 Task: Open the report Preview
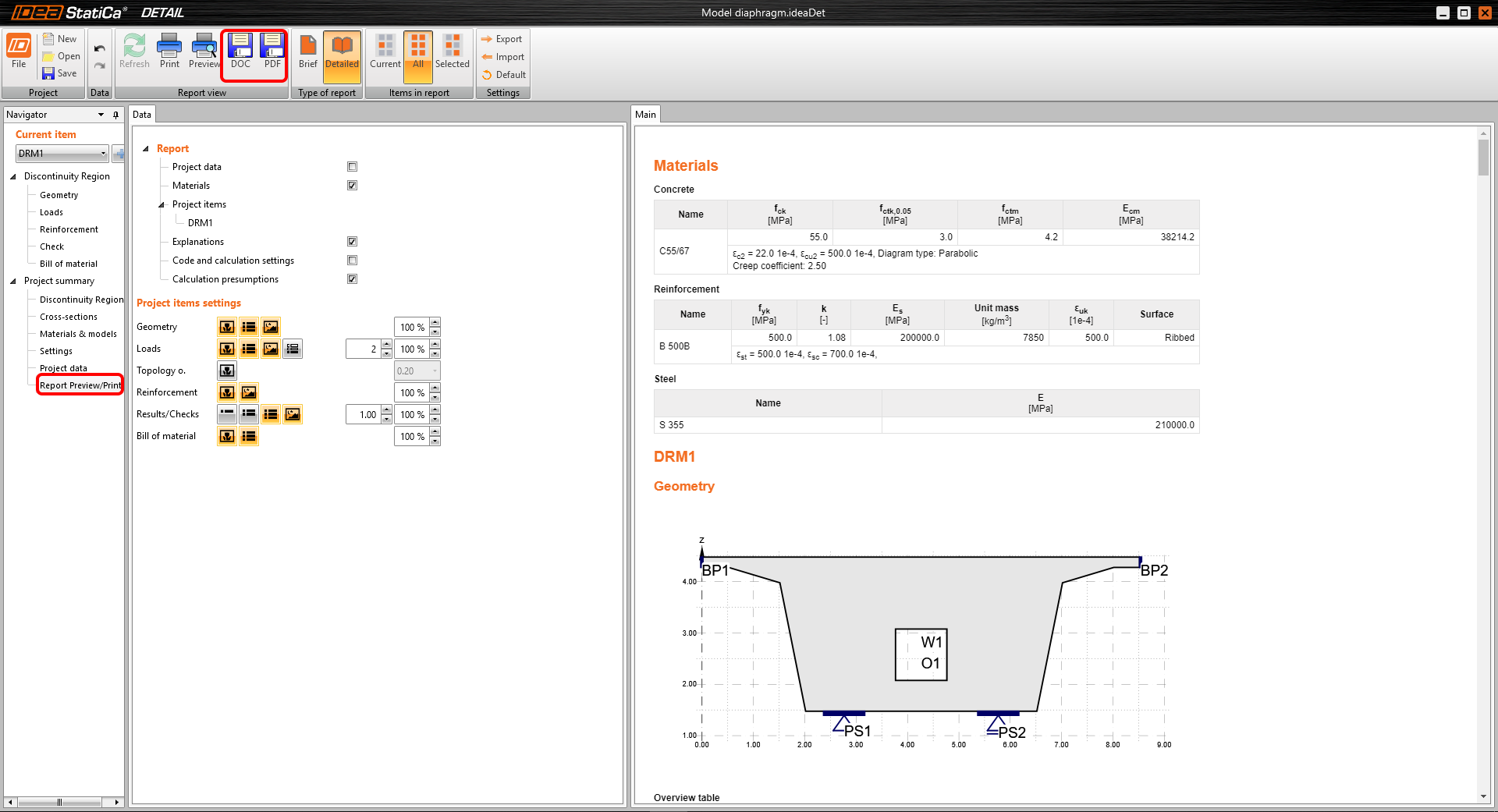pos(204,51)
